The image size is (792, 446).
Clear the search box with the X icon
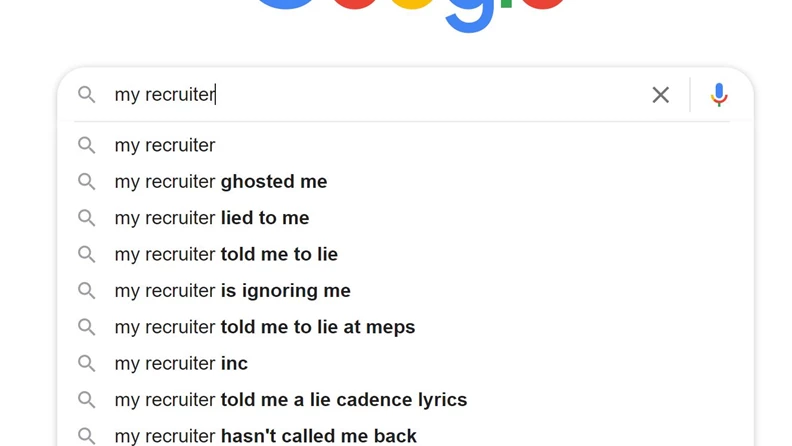(660, 95)
